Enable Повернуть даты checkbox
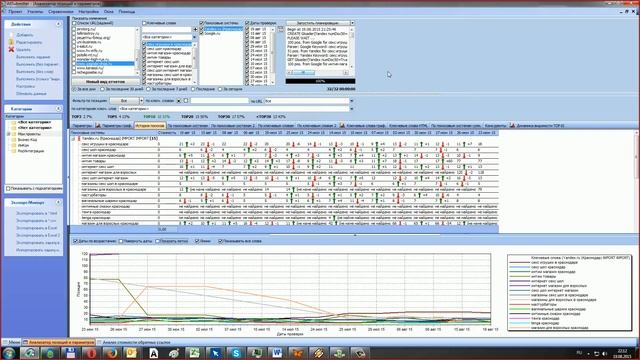This screenshot has height=360, width=640. pyautogui.click(x=121, y=241)
